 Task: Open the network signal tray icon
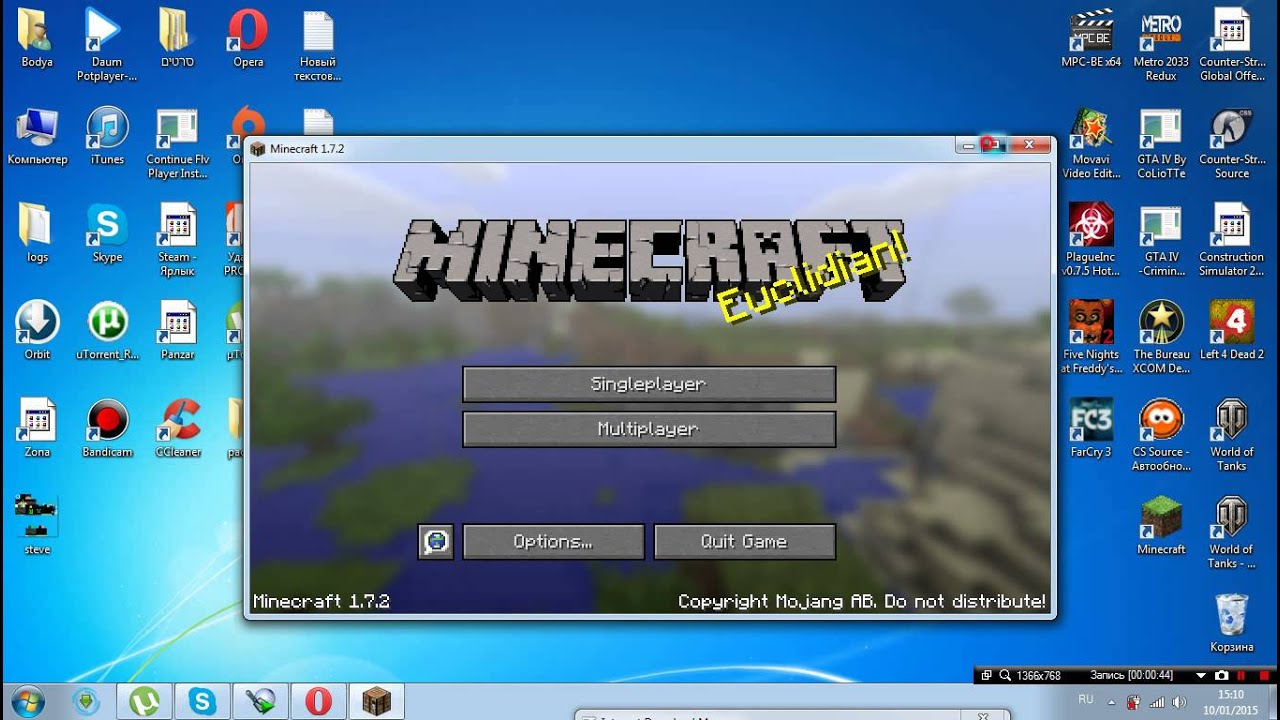click(x=1157, y=702)
